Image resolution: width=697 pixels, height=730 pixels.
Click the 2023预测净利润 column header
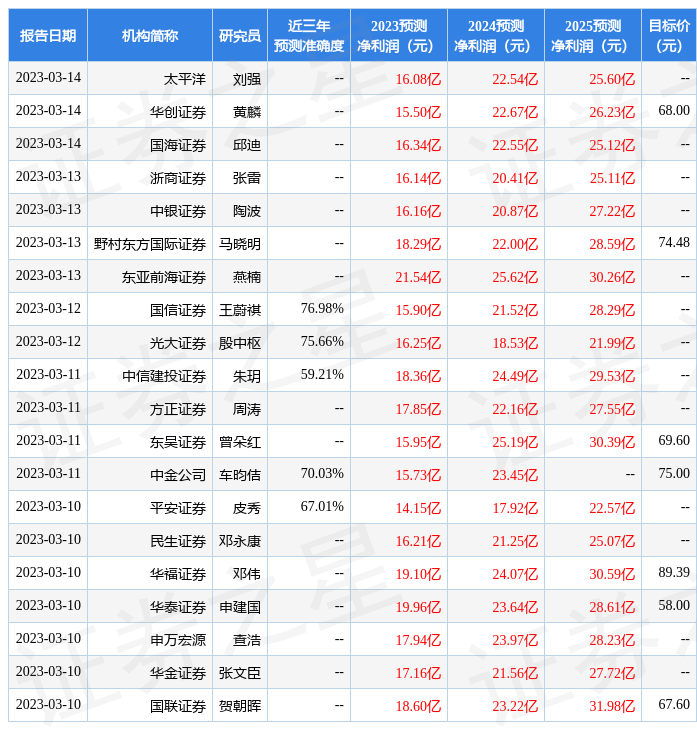399,35
